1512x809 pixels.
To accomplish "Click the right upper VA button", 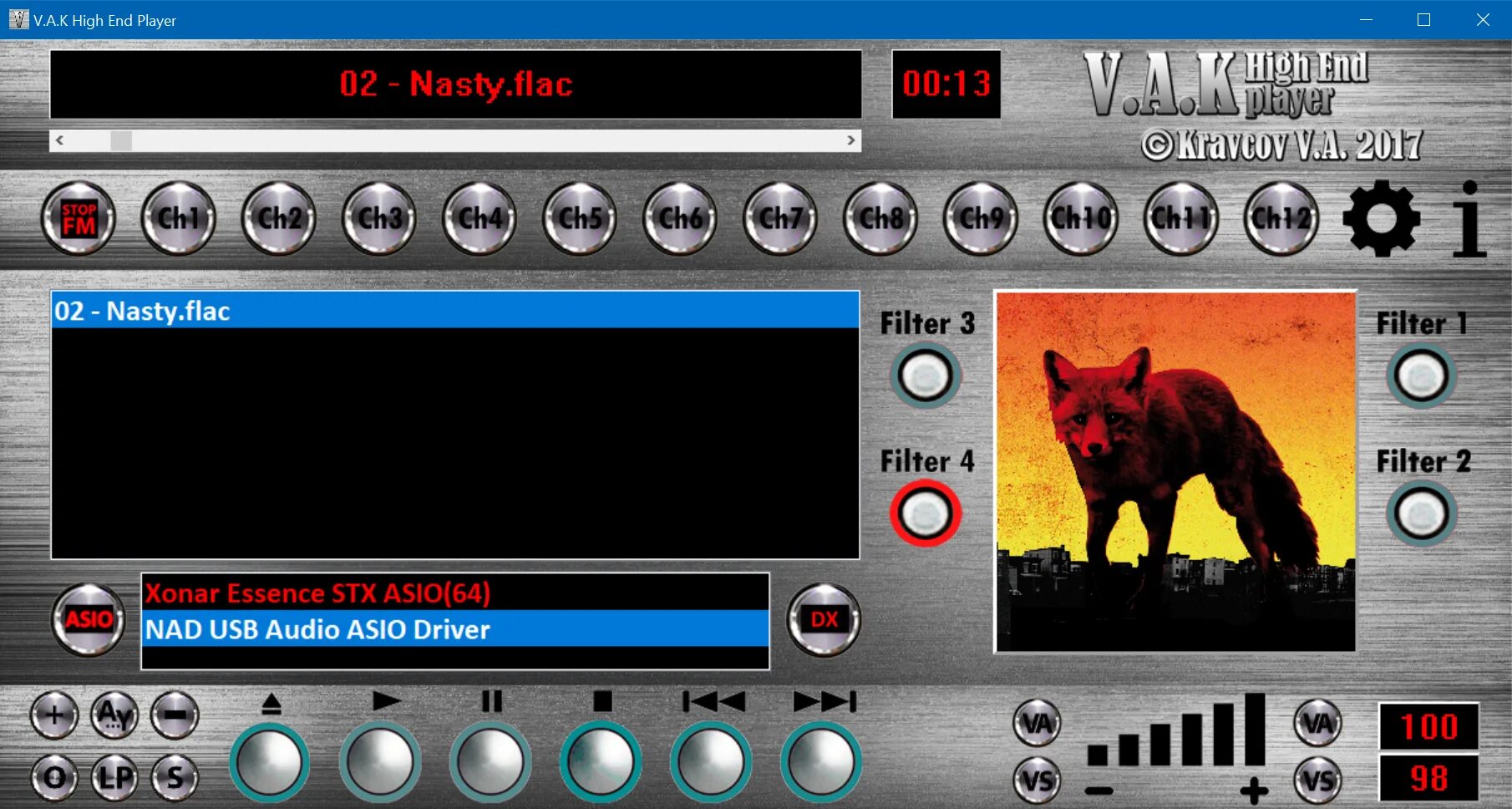I will (1318, 723).
